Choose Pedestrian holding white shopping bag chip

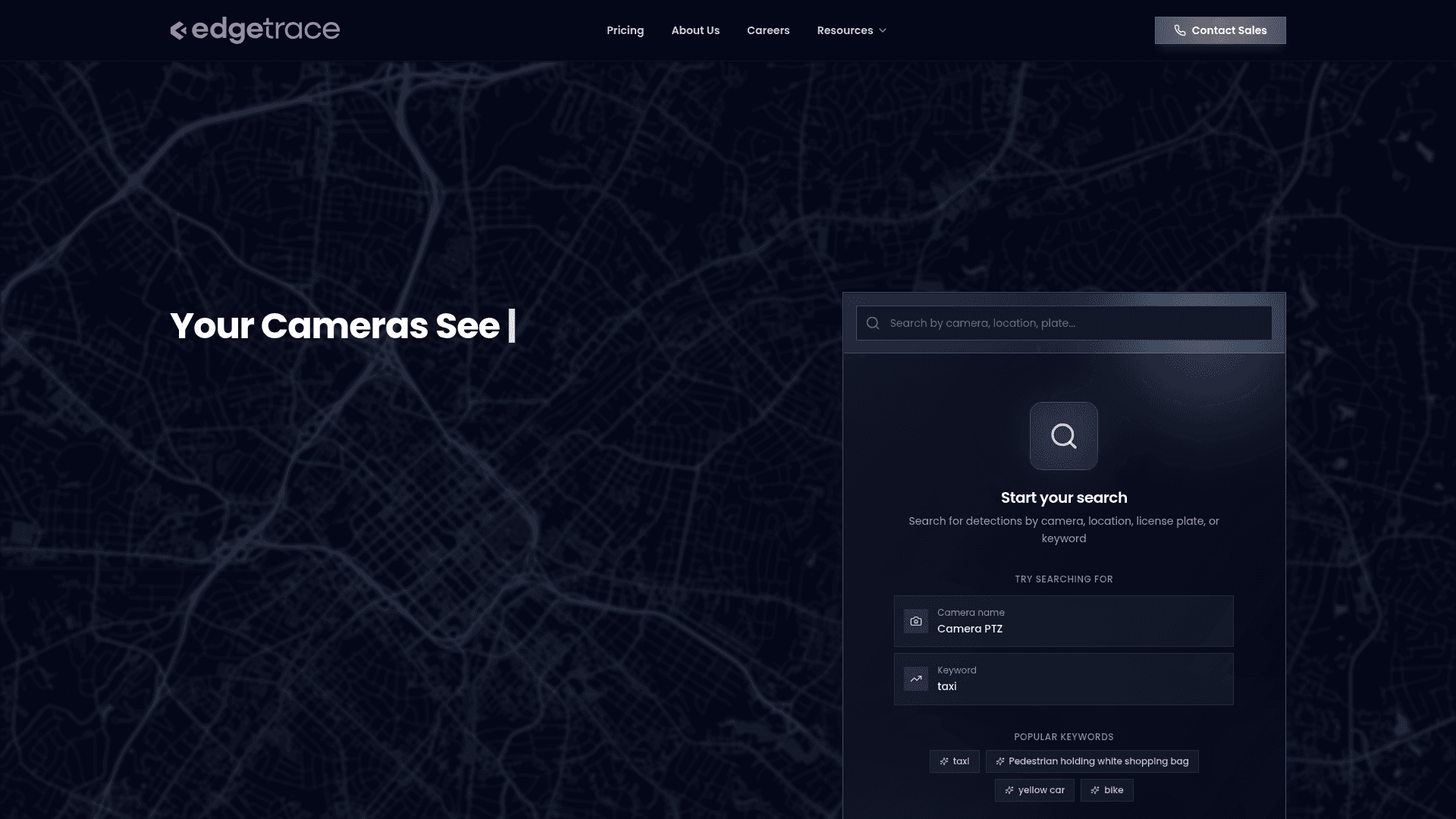(x=1092, y=761)
